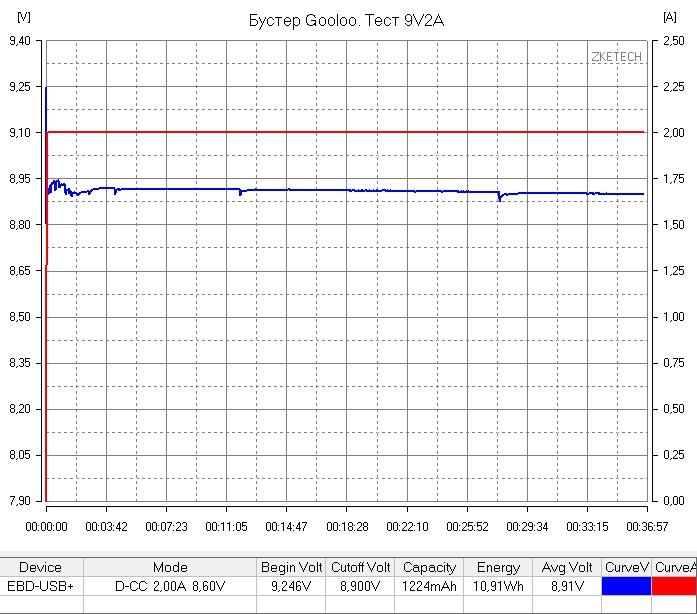Select the 9,246V begin voltage value
697x614 pixels.
(292, 587)
